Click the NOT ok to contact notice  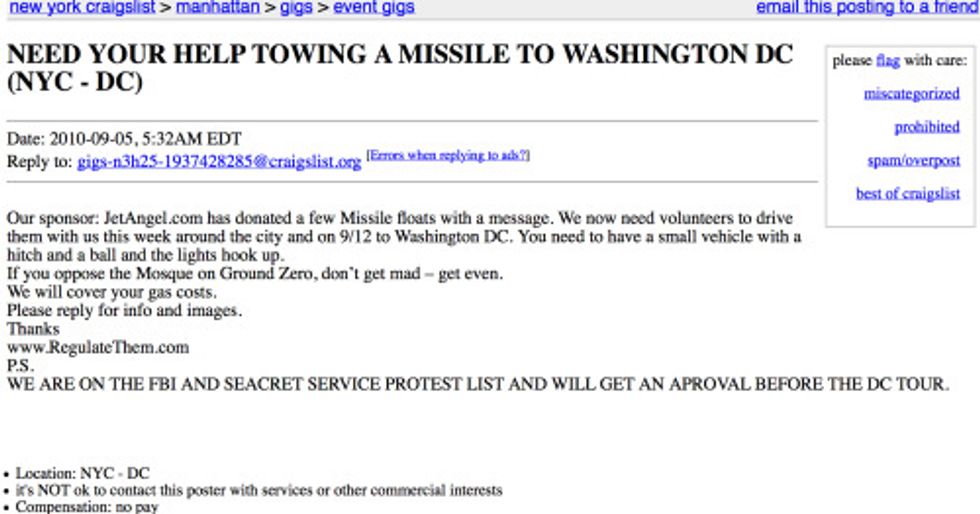(x=259, y=490)
